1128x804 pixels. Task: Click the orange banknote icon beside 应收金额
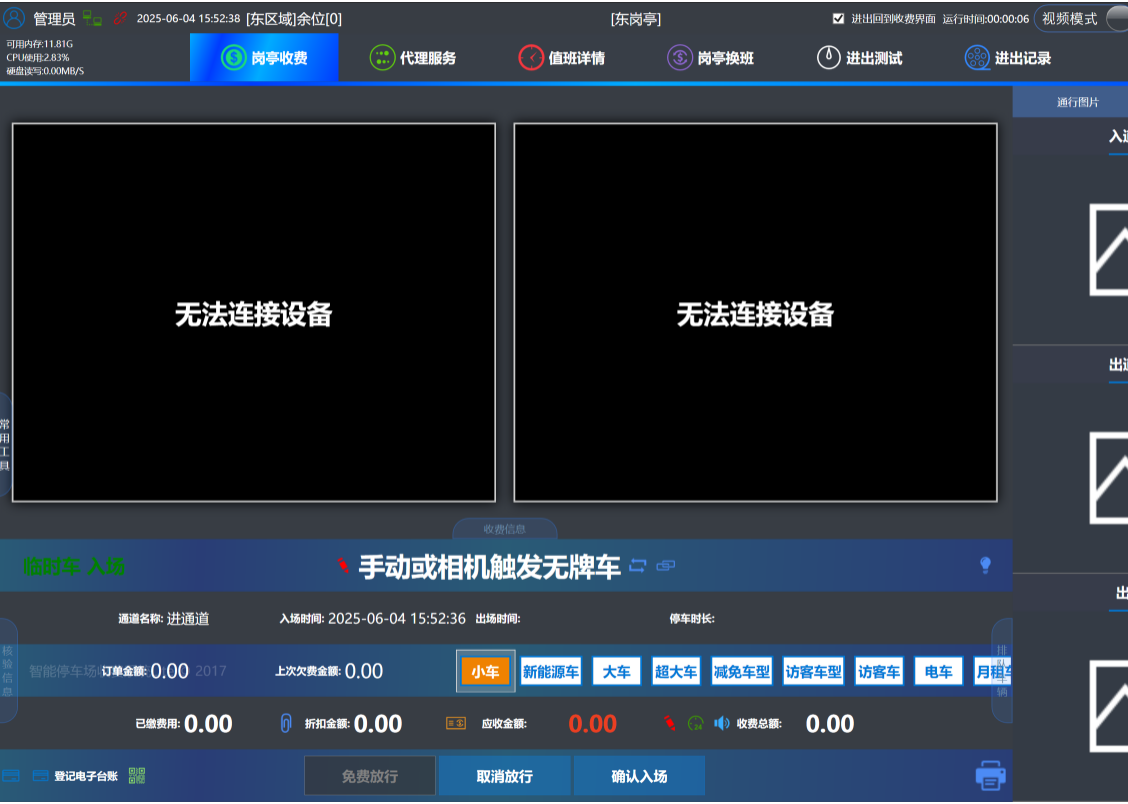456,723
